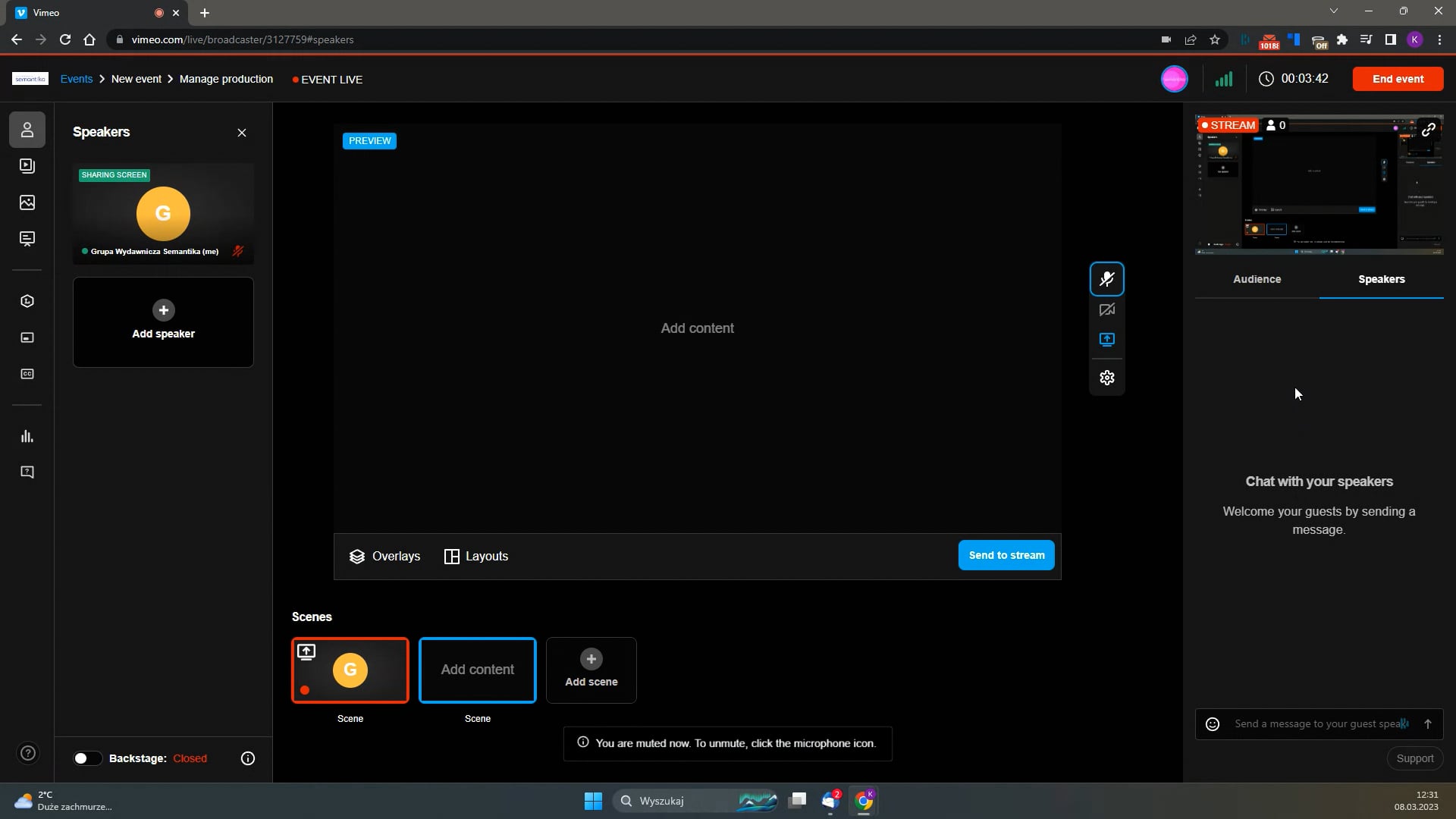Open Overlays options
Image resolution: width=1456 pixels, height=819 pixels.
[384, 557]
